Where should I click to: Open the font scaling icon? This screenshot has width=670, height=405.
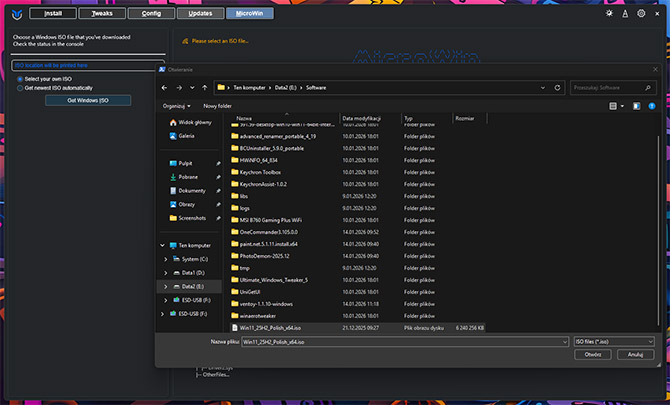tap(625, 13)
